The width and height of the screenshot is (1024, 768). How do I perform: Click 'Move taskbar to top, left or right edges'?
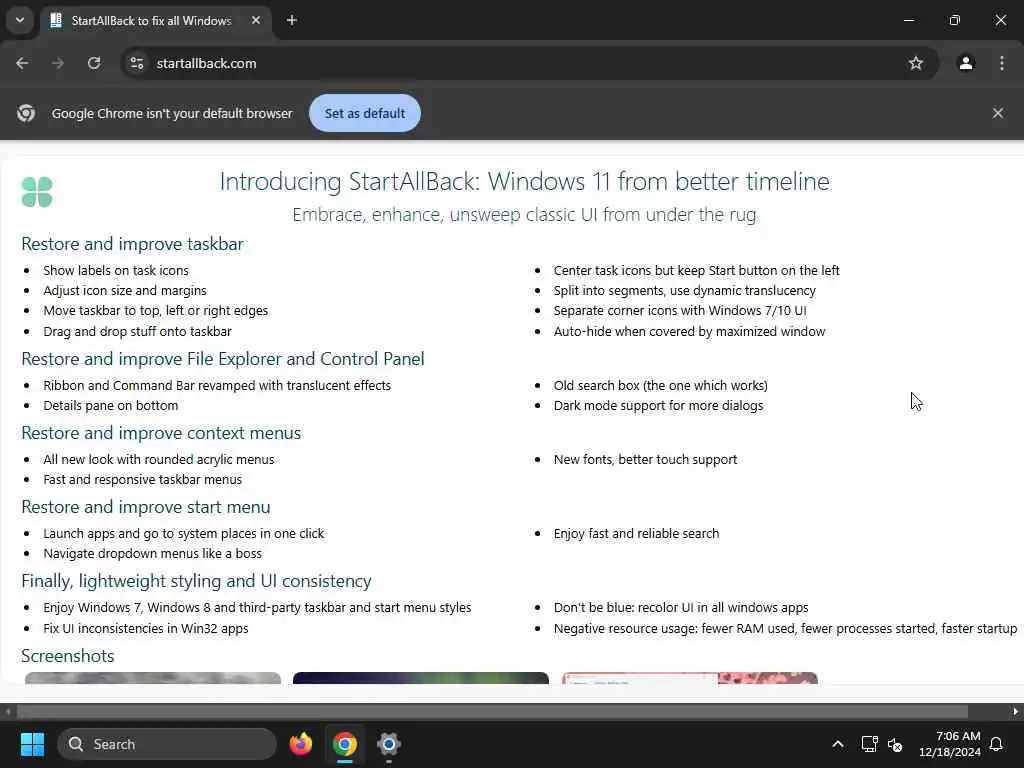coord(155,311)
